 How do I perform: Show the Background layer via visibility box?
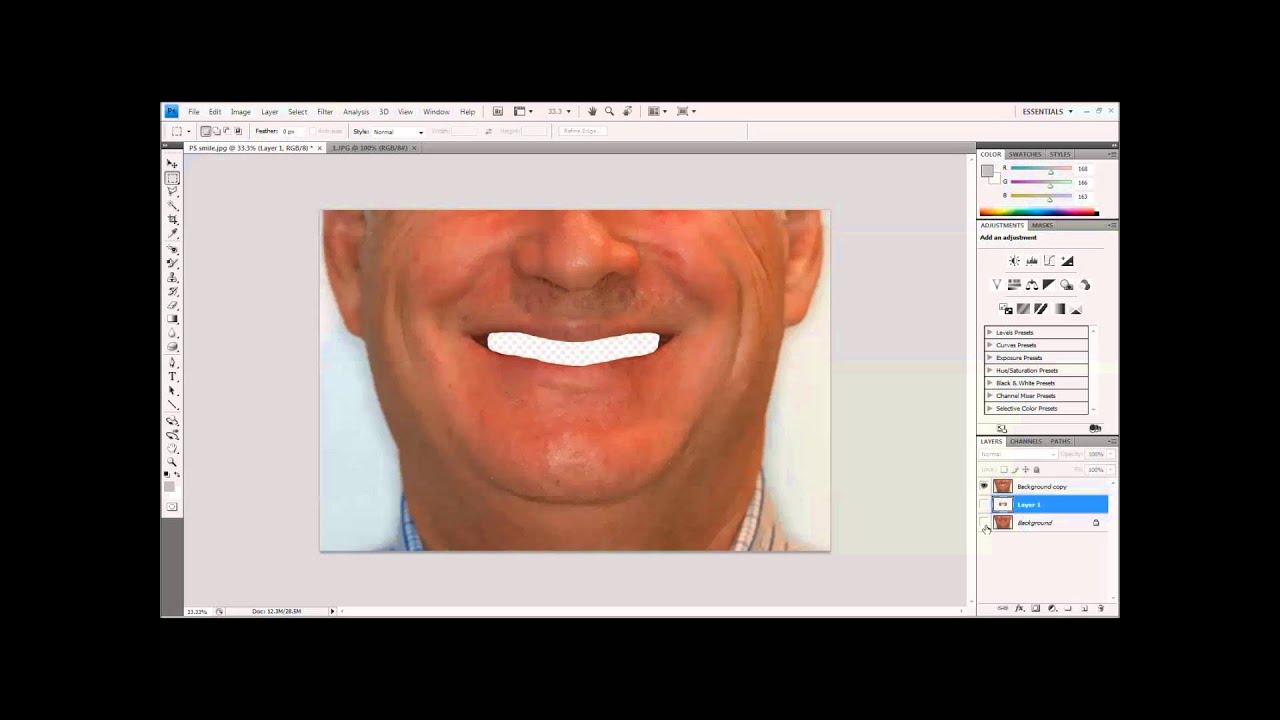984,522
